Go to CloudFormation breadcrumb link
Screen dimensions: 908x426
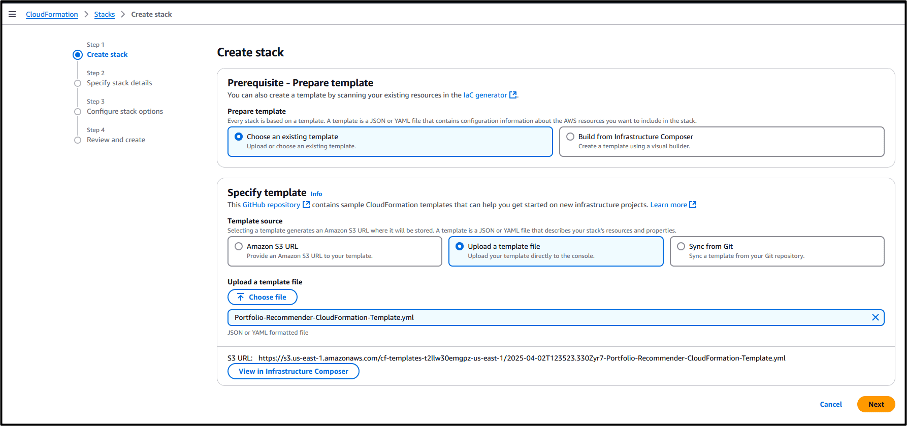53,16
